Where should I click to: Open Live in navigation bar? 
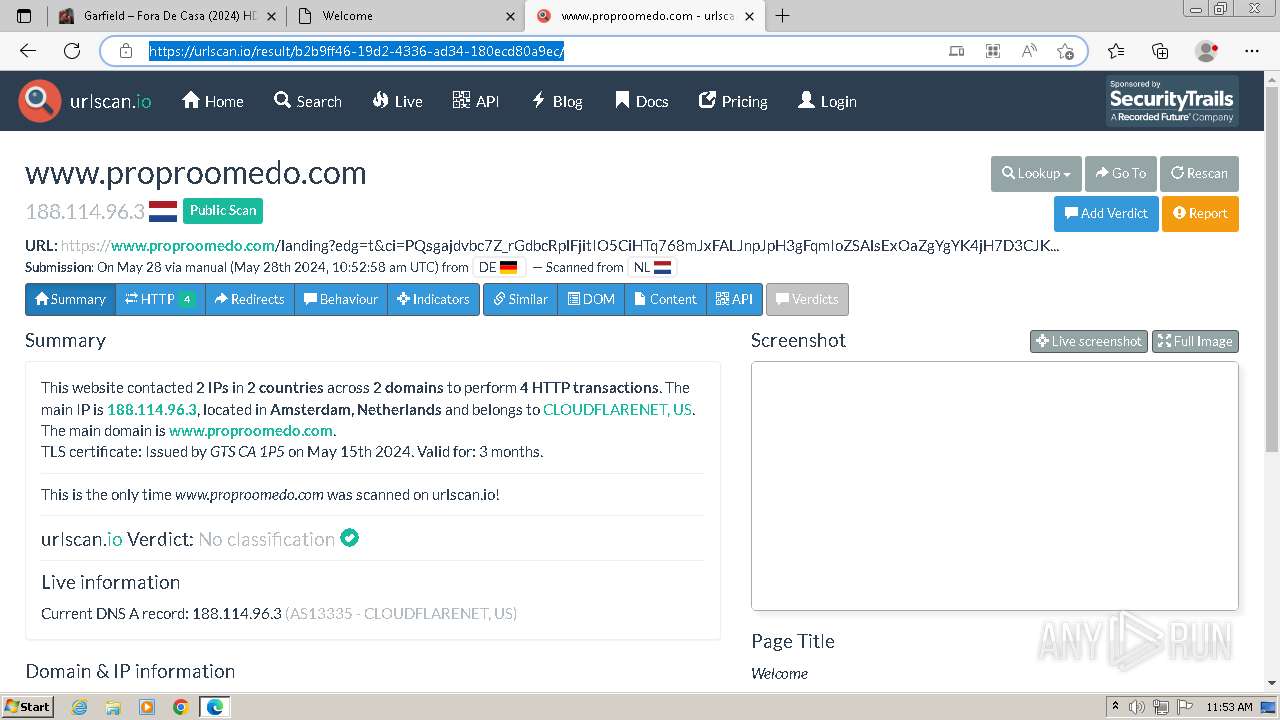pyautogui.click(x=397, y=101)
